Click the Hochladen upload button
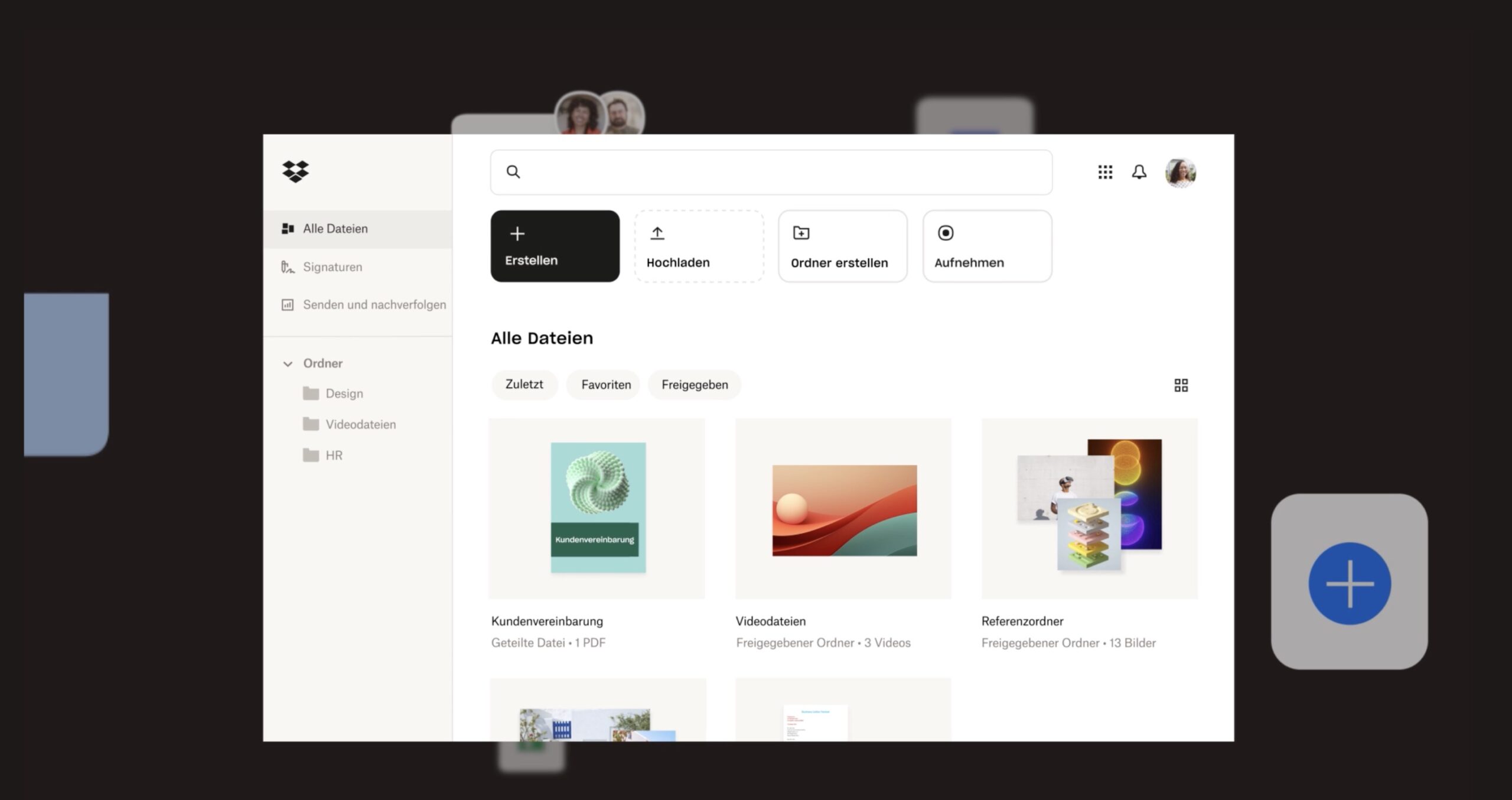This screenshot has width=1512, height=800. (x=699, y=246)
